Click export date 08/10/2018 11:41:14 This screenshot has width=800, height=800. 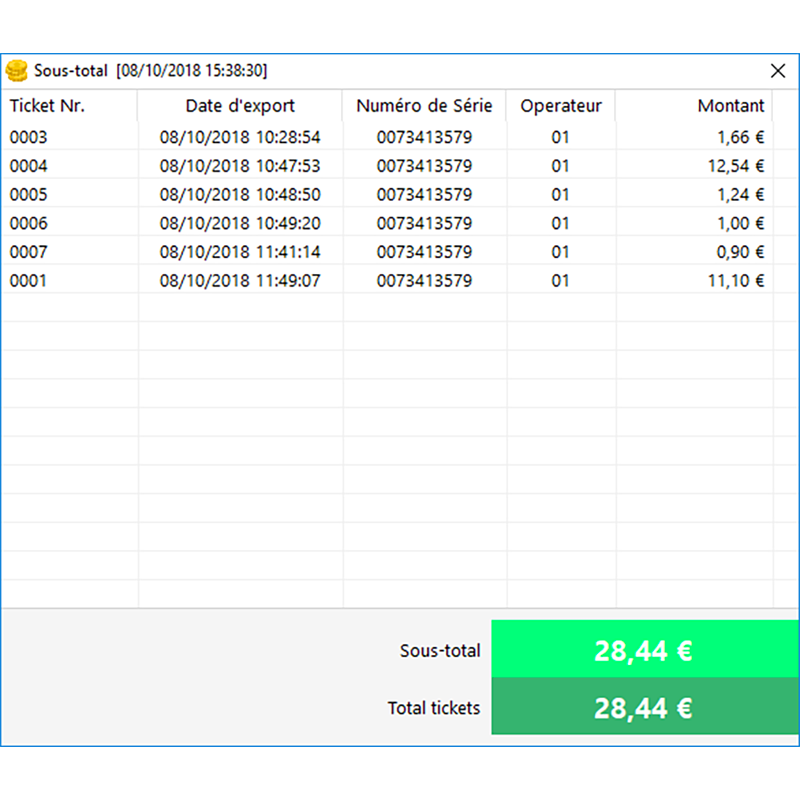tap(240, 253)
